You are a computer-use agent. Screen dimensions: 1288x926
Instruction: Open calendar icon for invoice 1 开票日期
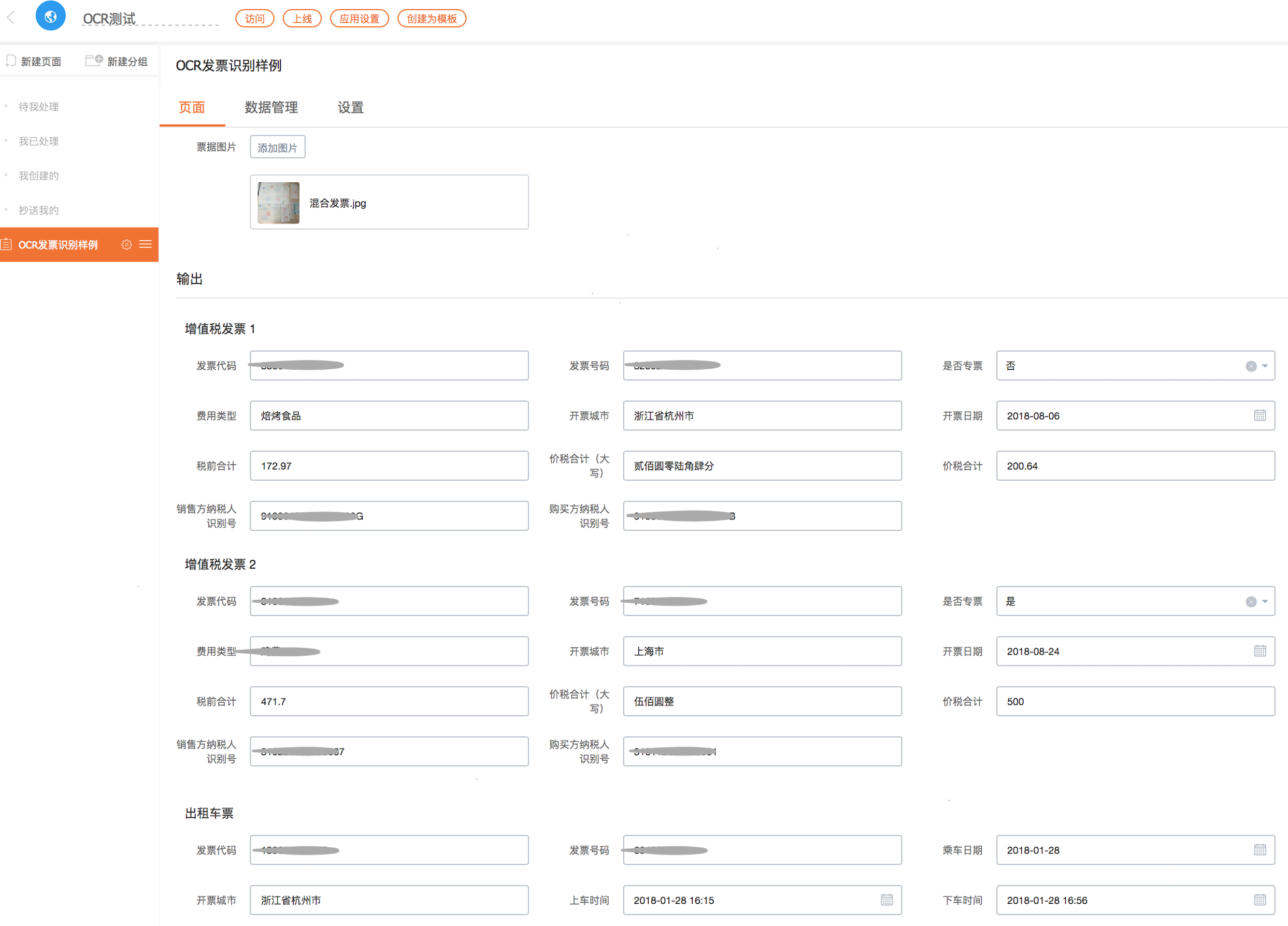coord(1260,415)
